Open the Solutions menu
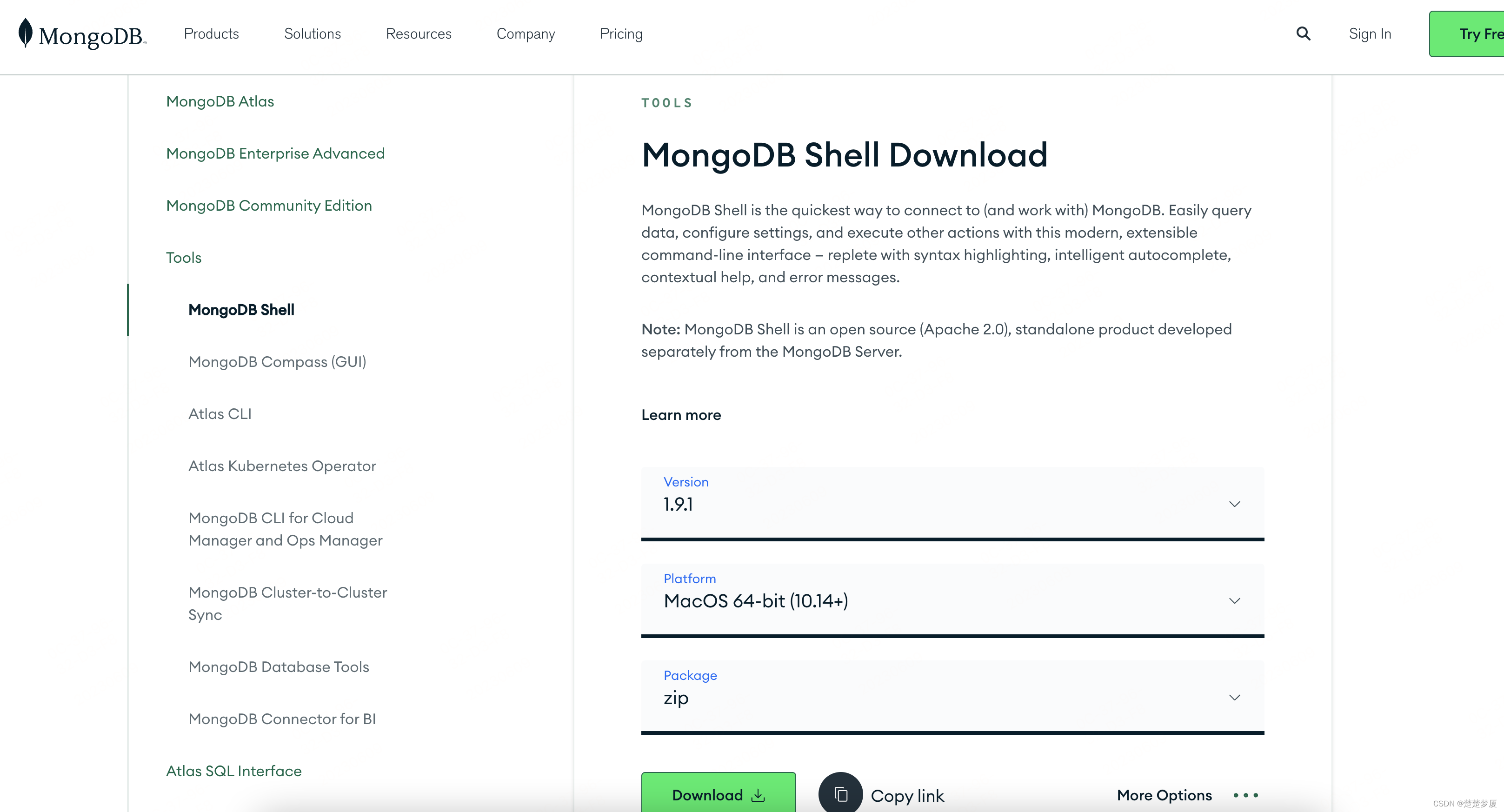Viewport: 1504px width, 812px height. (313, 34)
